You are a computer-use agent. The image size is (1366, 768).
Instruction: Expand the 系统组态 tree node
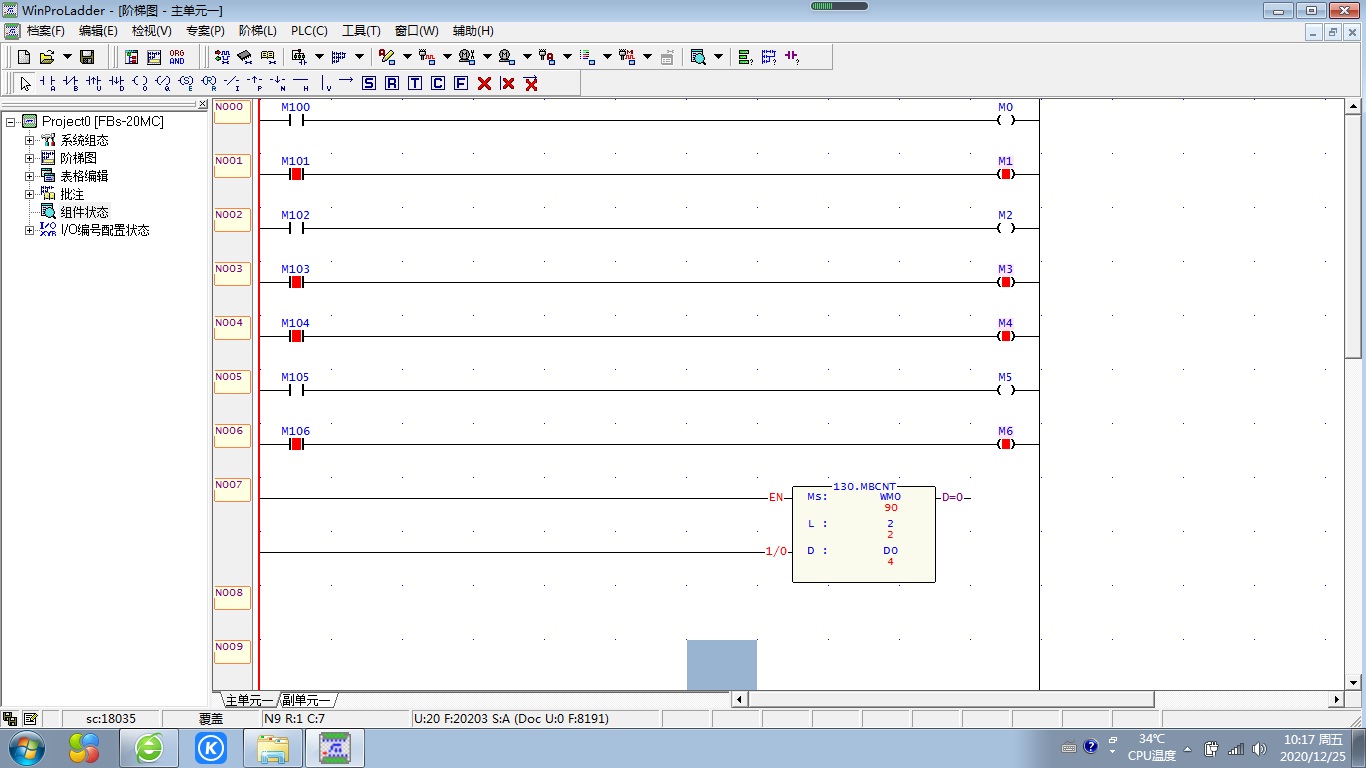point(29,141)
